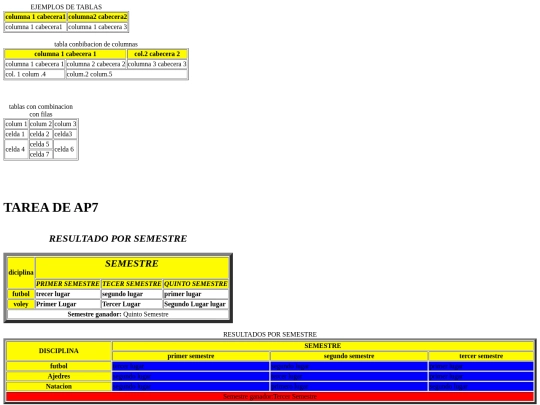
Task: Click yellow cell 'diciplina'
Action: click(21, 273)
